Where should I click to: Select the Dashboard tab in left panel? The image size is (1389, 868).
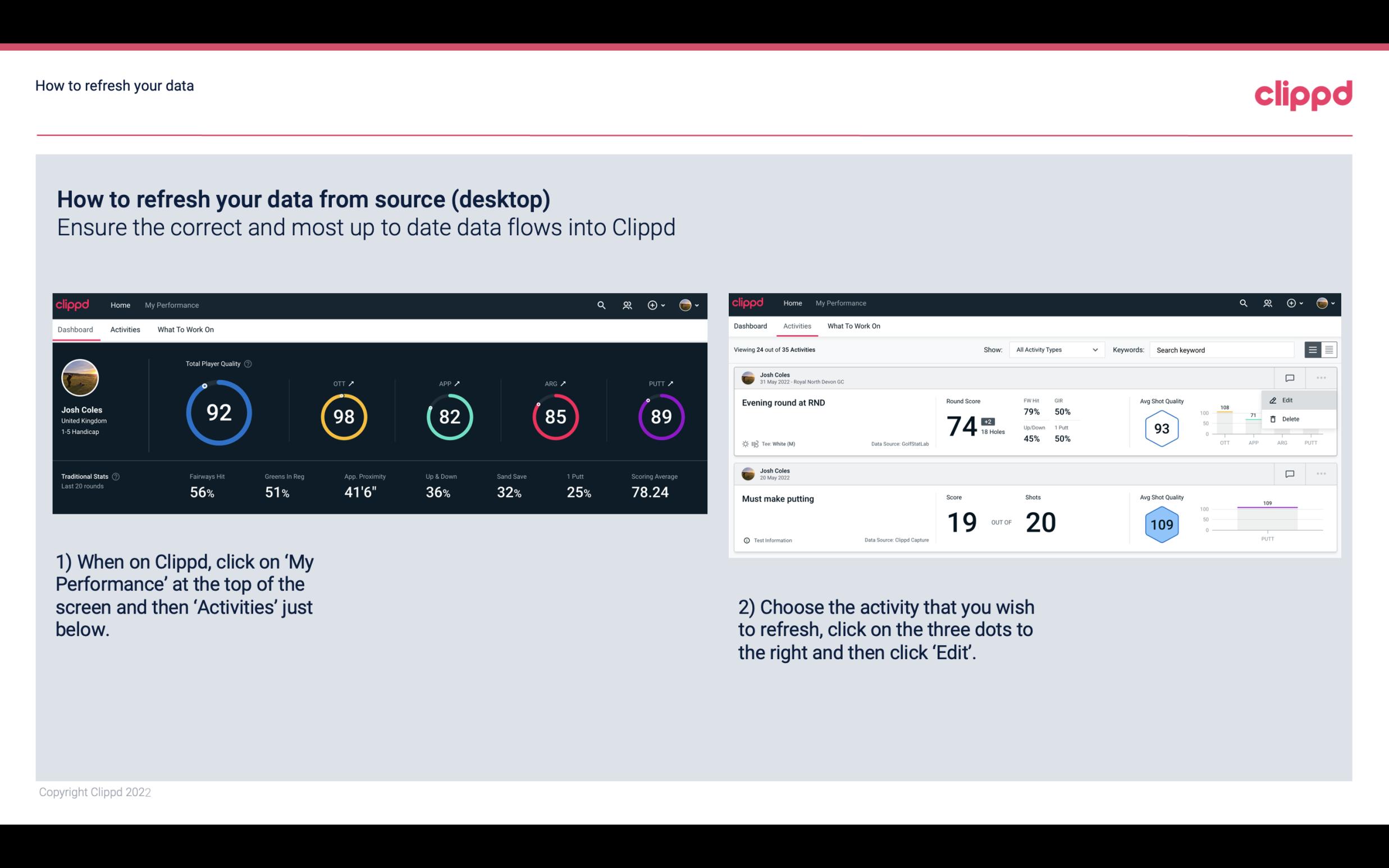tap(76, 329)
